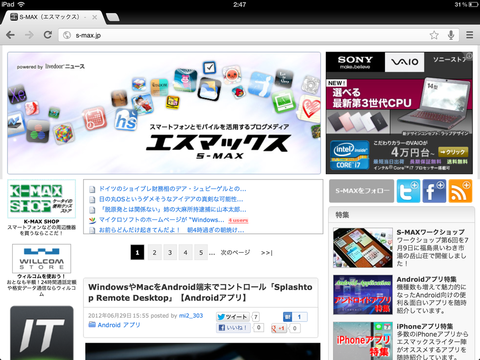
Task: Open S-MAXワークショップ thumbnail image
Action: click(363, 248)
